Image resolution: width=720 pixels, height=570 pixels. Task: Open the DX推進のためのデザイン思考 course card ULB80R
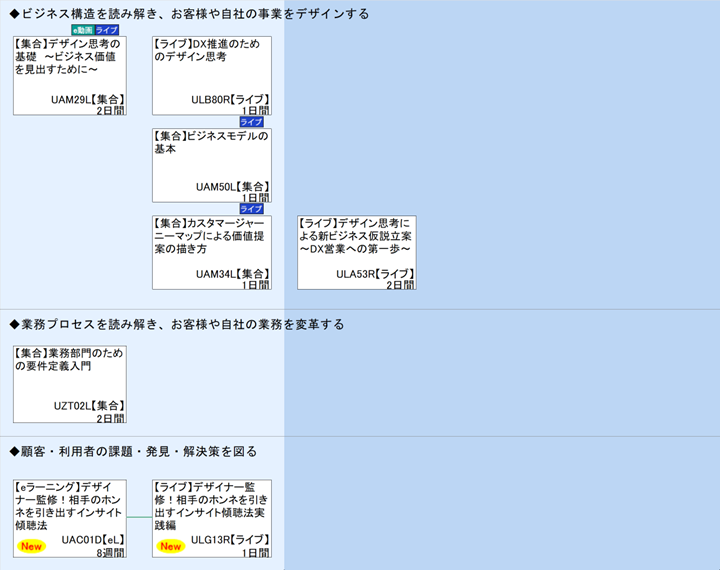212,76
